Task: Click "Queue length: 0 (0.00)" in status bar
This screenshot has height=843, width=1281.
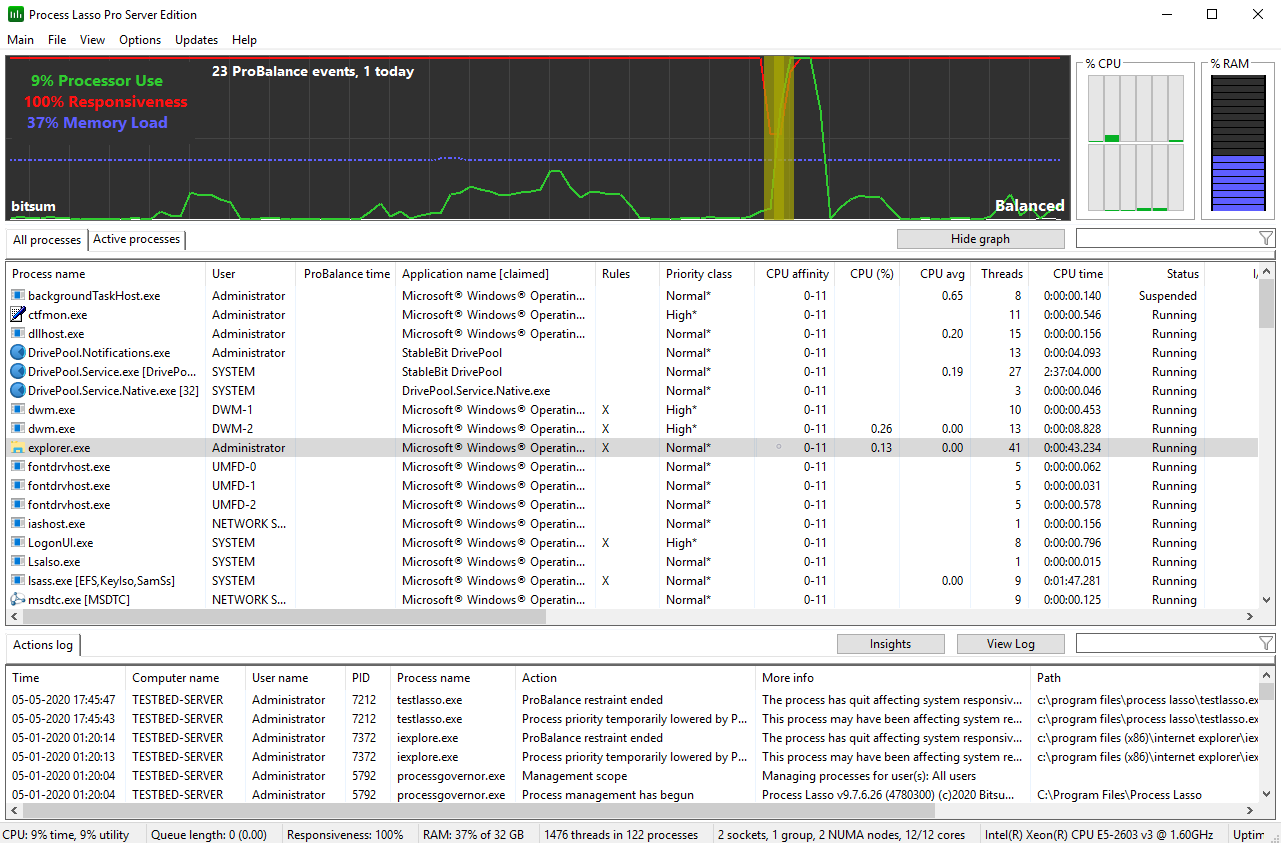Action: coord(209,835)
